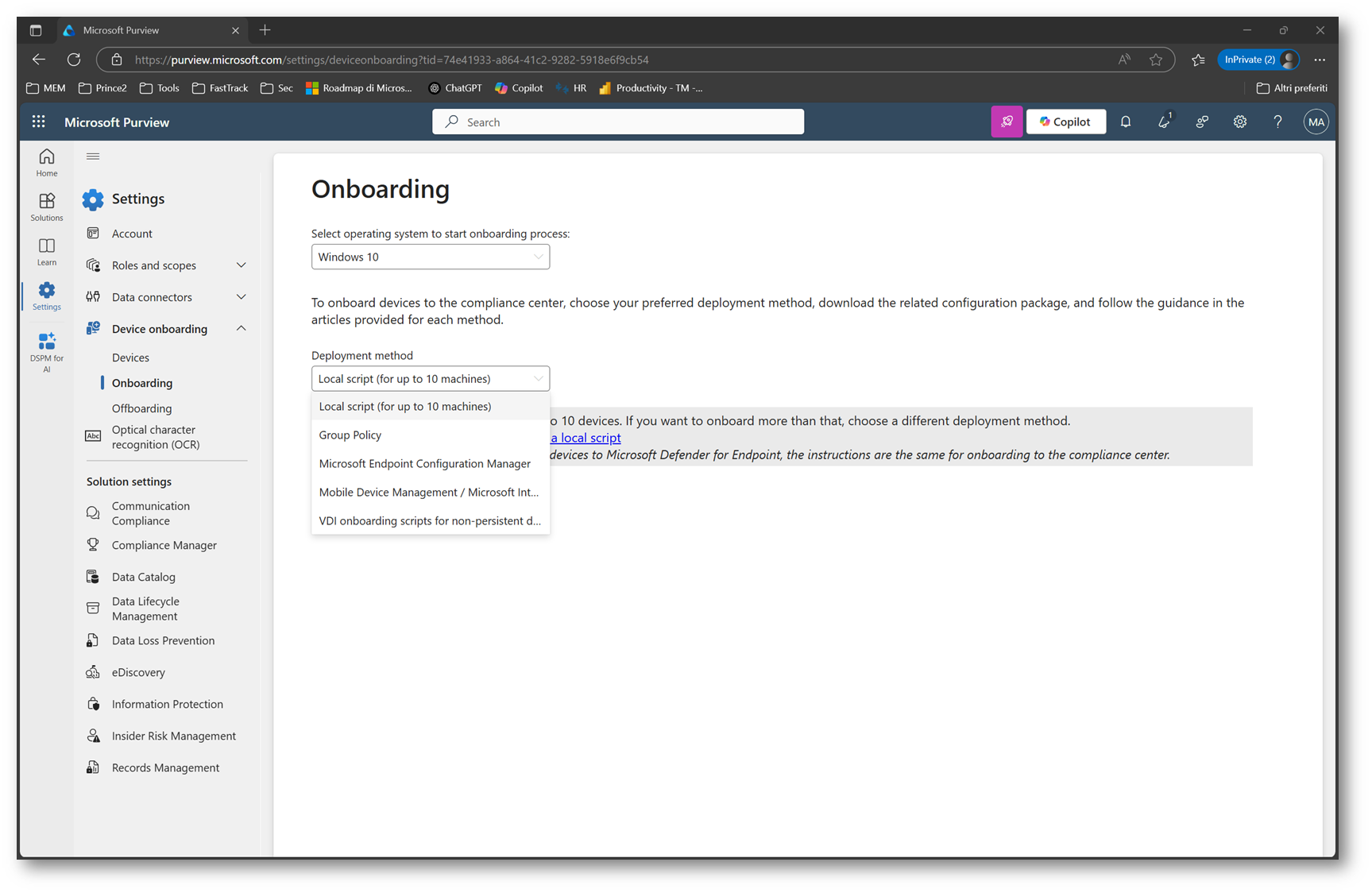Click the Purview search box
Screen dimensions: 1372x893
618,122
